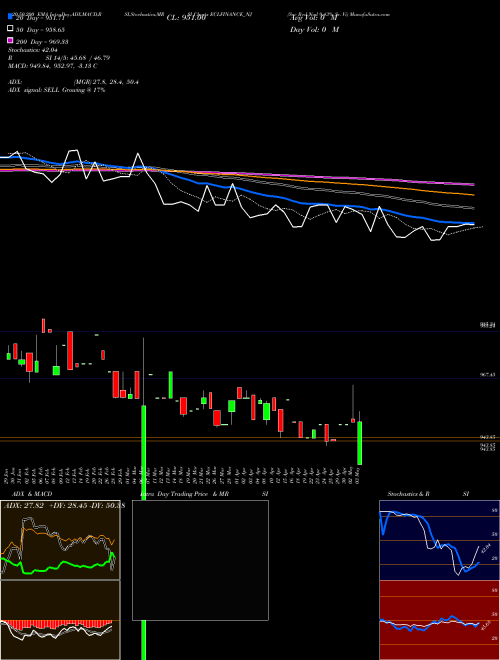Click the '200 Day = 969.33' legend text
The image size is (500, 660).
coord(42,42)
